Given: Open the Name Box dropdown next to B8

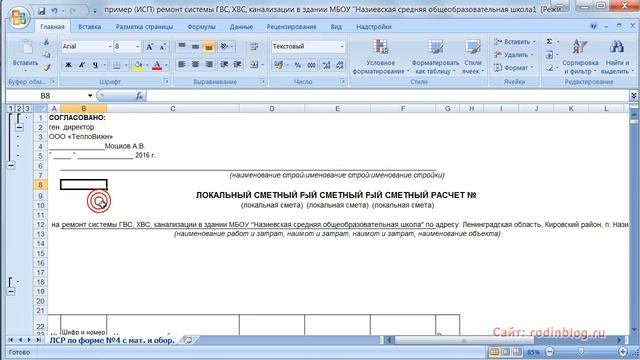Looking at the screenshot, I should [90, 96].
